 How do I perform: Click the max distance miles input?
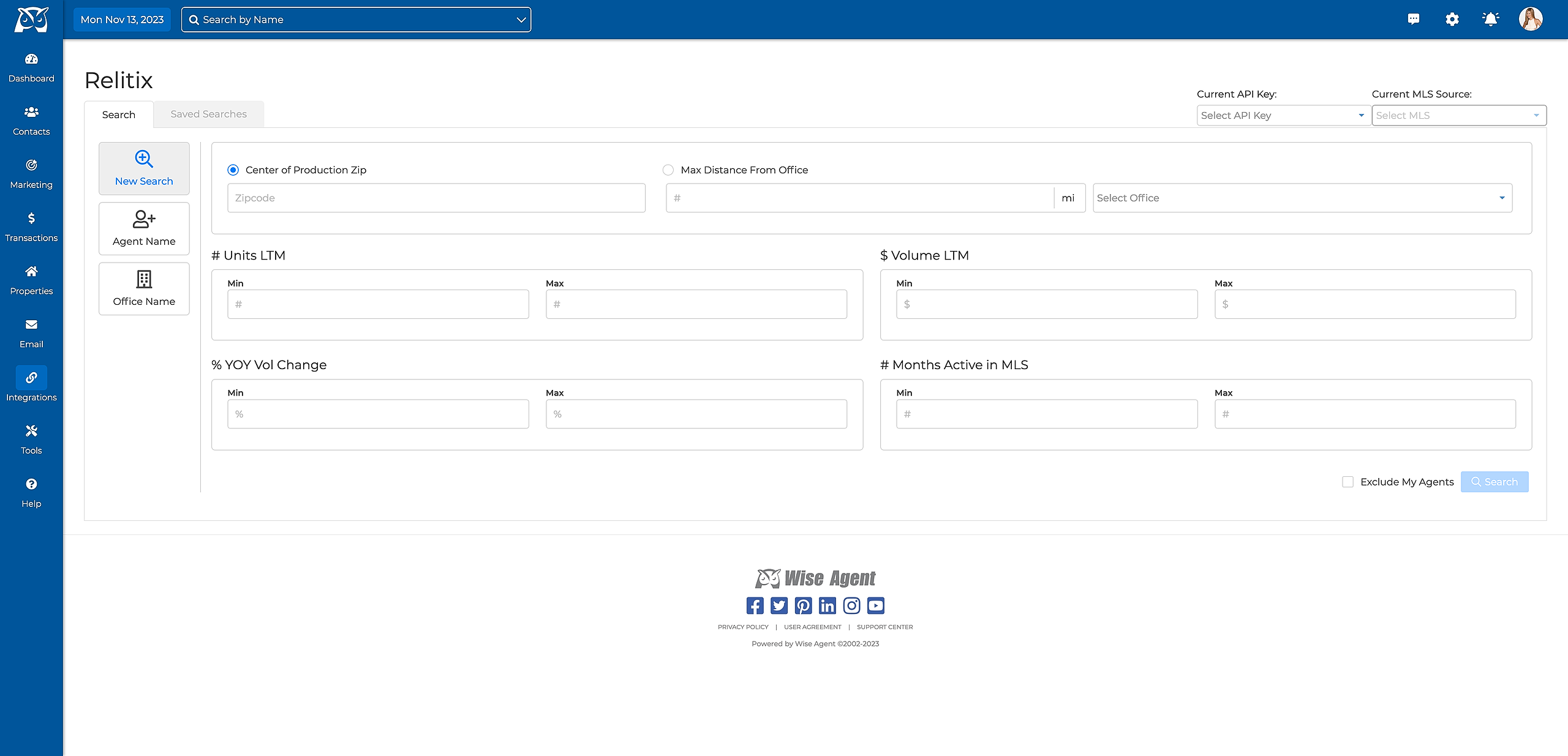(x=860, y=198)
